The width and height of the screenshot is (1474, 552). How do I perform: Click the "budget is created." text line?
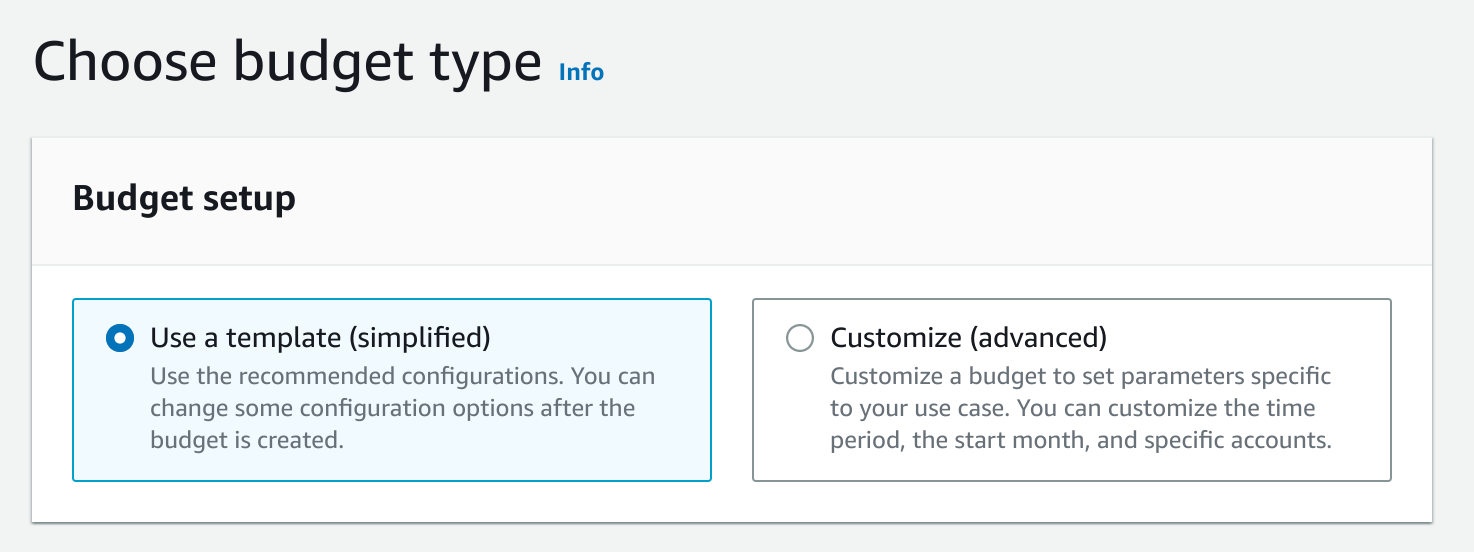pos(247,440)
